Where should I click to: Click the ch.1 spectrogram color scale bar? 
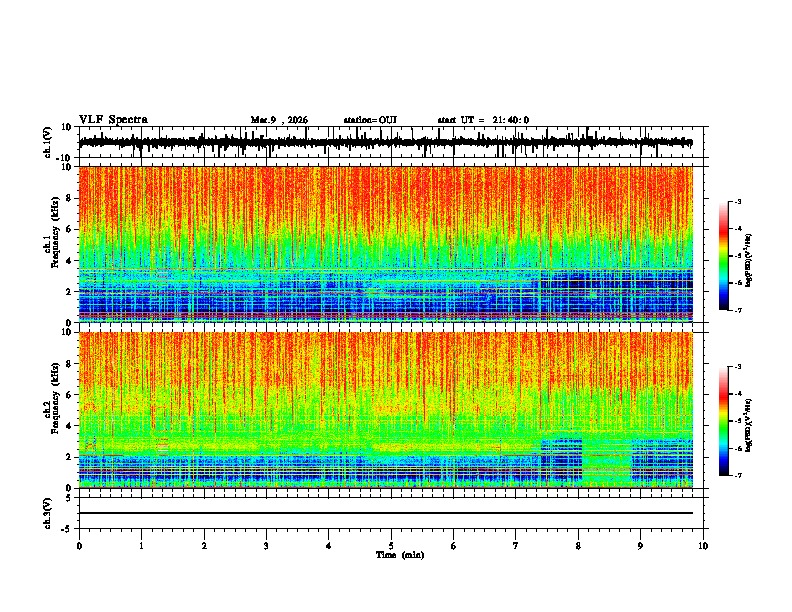(x=724, y=256)
